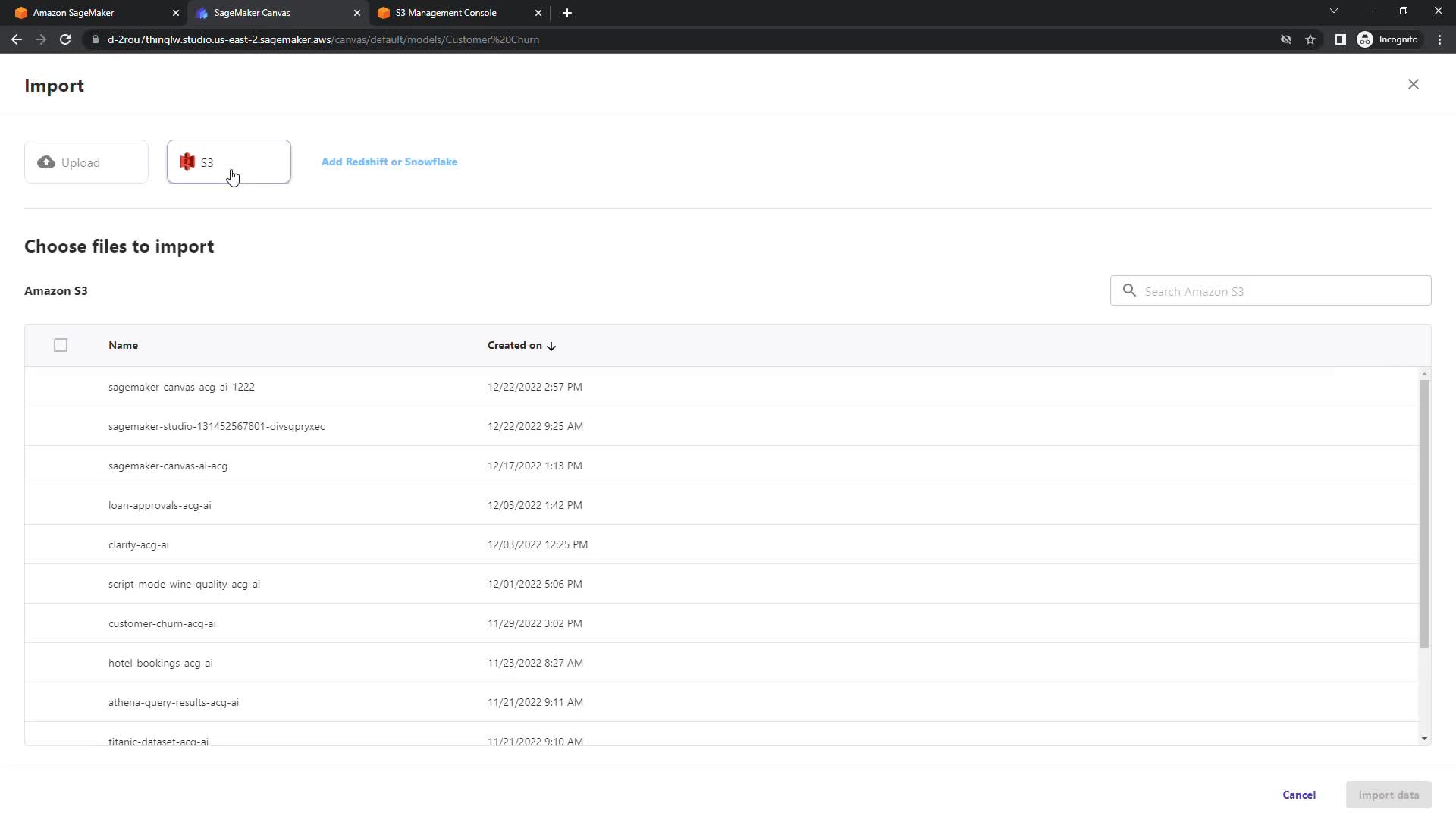Switch to the Amazon SageMaker browser tab
Image resolution: width=1456 pixels, height=819 pixels.
click(74, 13)
